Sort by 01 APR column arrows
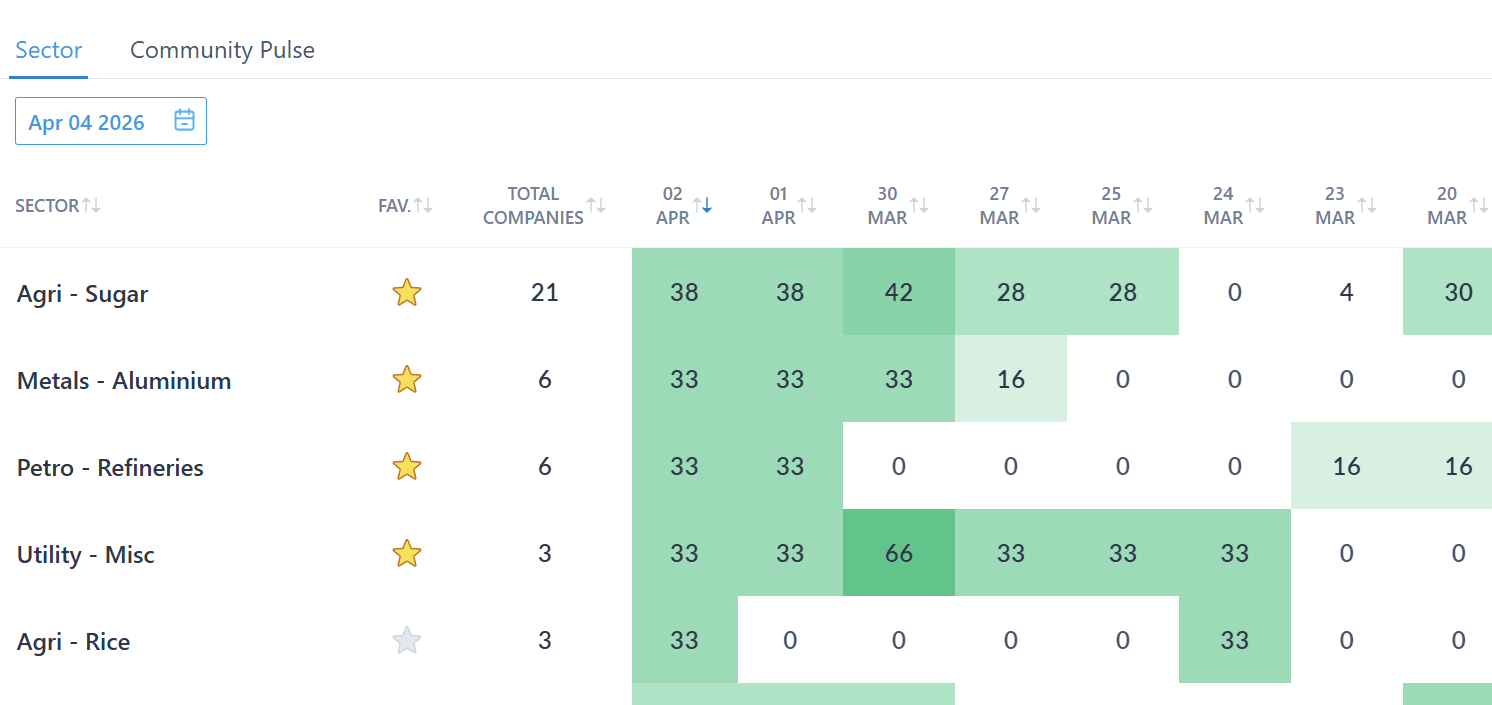Screen dimensions: 1492x705 807,205
